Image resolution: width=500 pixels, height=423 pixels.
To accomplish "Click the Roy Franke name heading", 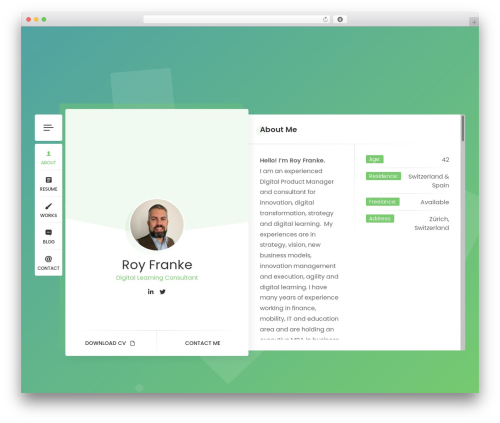I will point(157,265).
